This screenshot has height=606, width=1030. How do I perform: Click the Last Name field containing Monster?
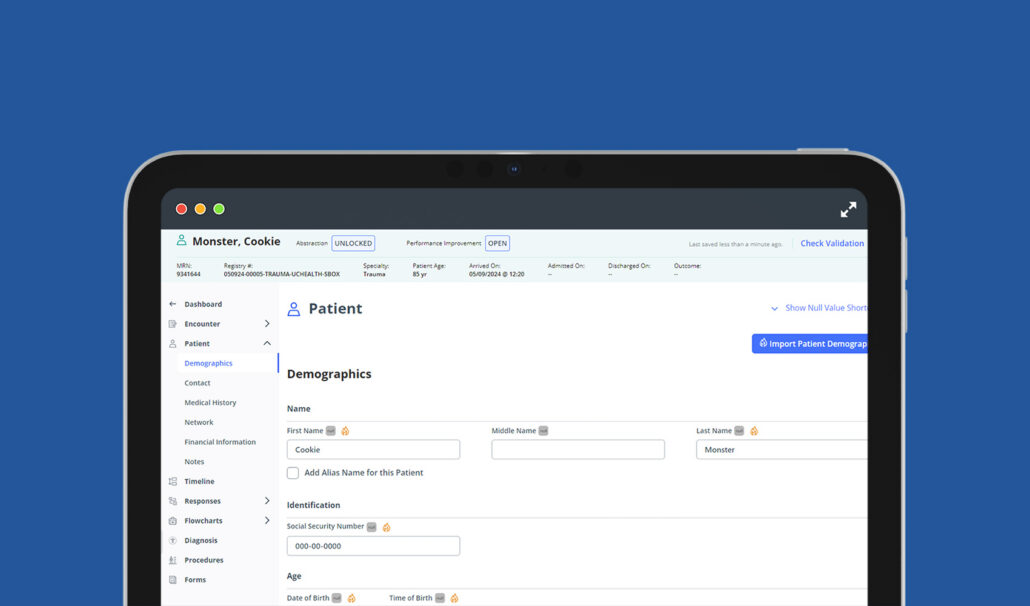click(782, 450)
